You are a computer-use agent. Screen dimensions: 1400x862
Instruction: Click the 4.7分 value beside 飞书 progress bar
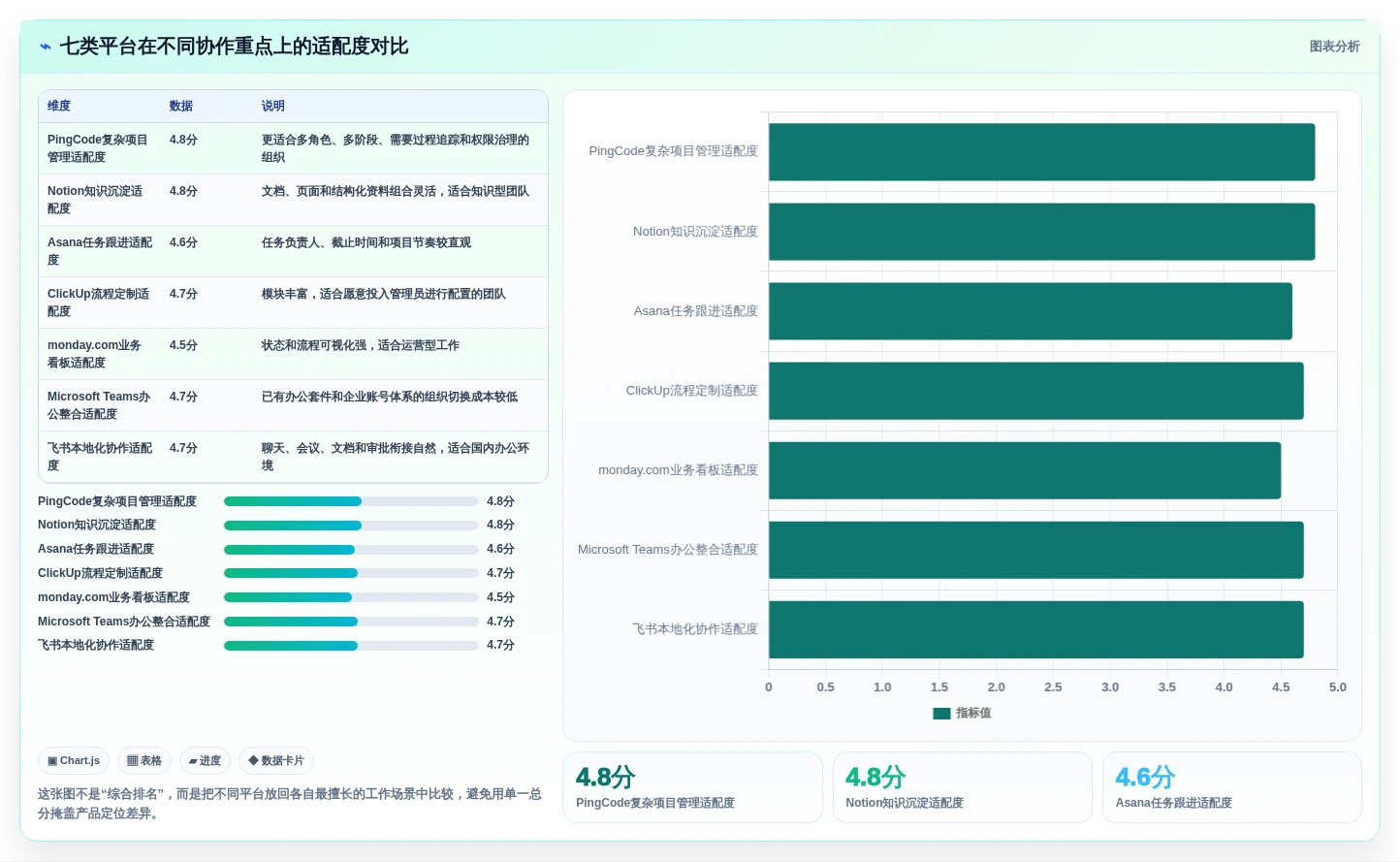point(500,645)
